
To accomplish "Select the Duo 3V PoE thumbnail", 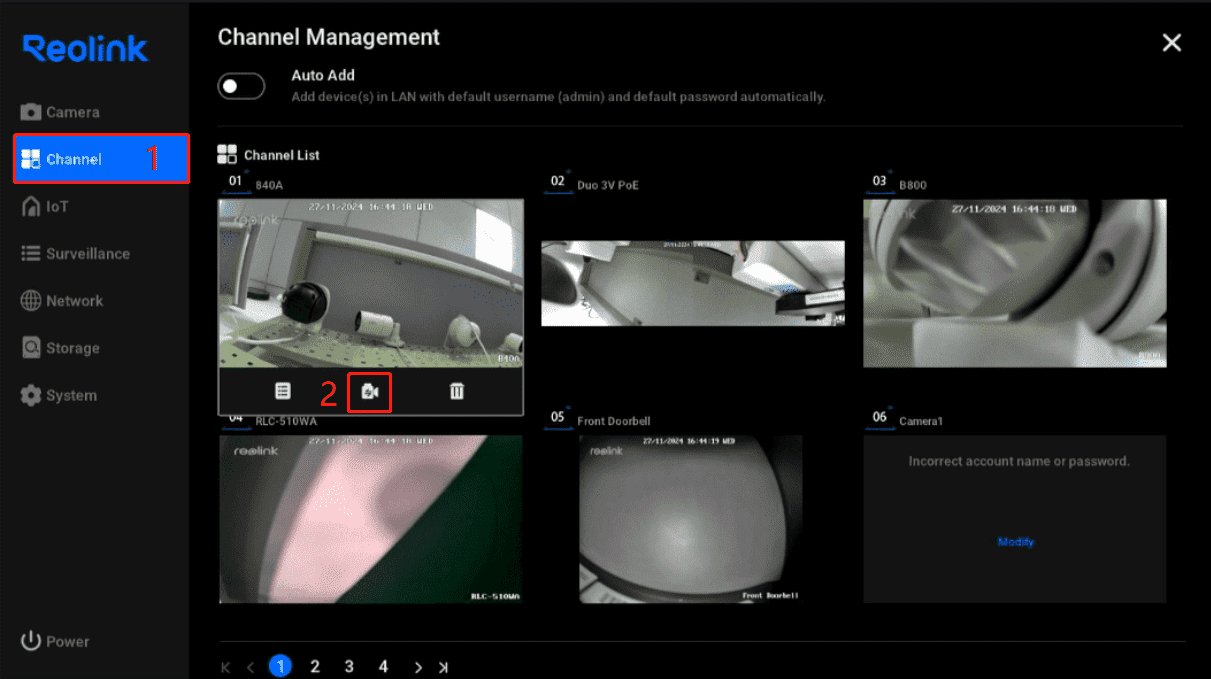I will coord(693,283).
